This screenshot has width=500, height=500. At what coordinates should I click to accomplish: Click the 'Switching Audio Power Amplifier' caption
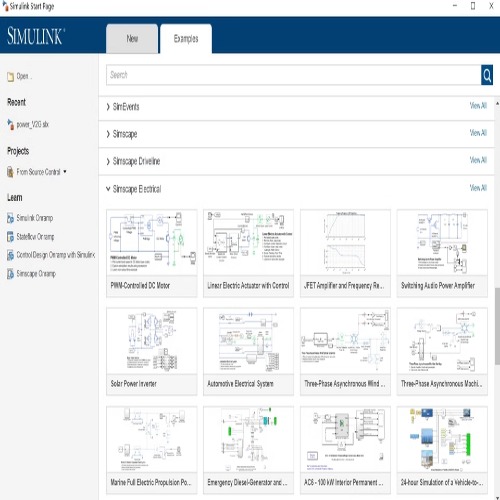pos(438,286)
